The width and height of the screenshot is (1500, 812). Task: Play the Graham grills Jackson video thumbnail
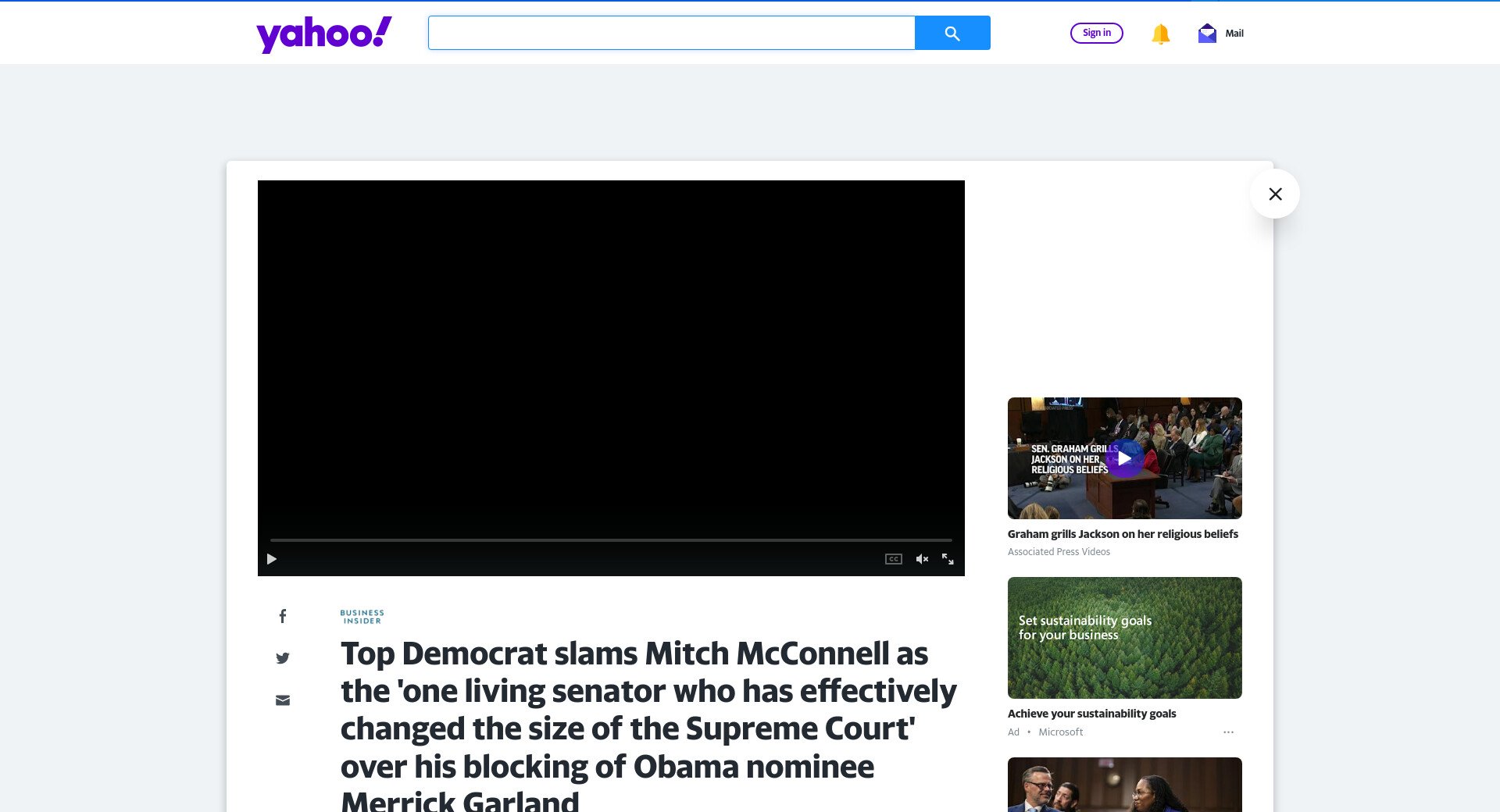1124,458
